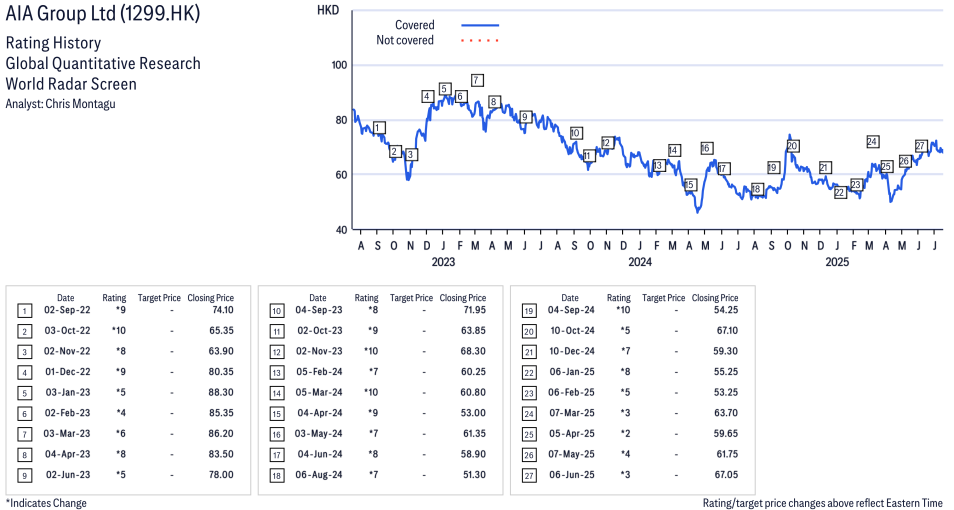Click chart marker 24 on the graph

tap(872, 142)
